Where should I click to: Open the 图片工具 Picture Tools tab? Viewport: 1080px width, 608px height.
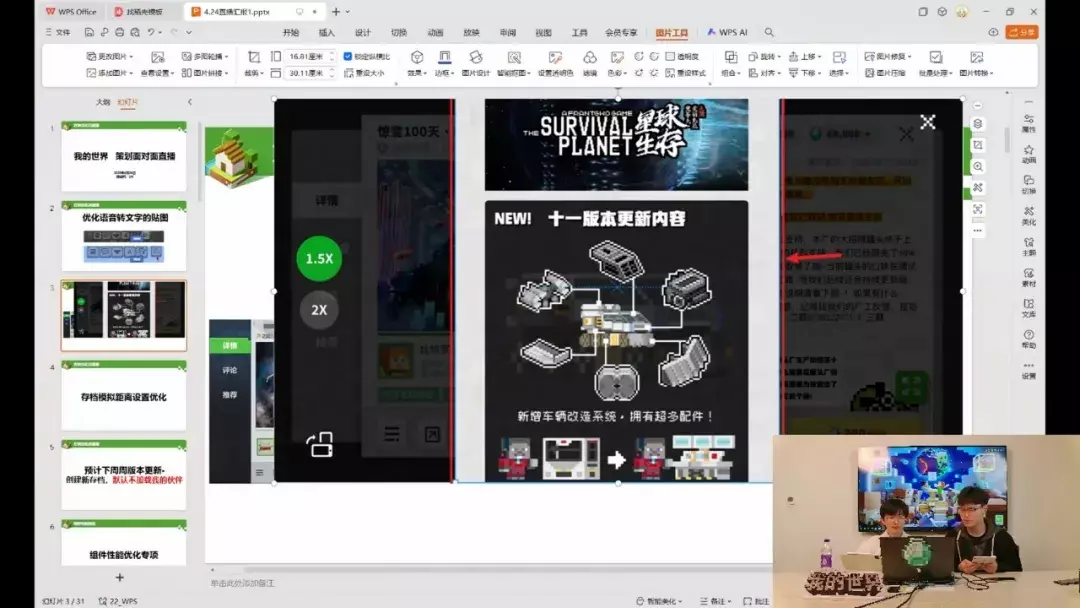pos(672,32)
